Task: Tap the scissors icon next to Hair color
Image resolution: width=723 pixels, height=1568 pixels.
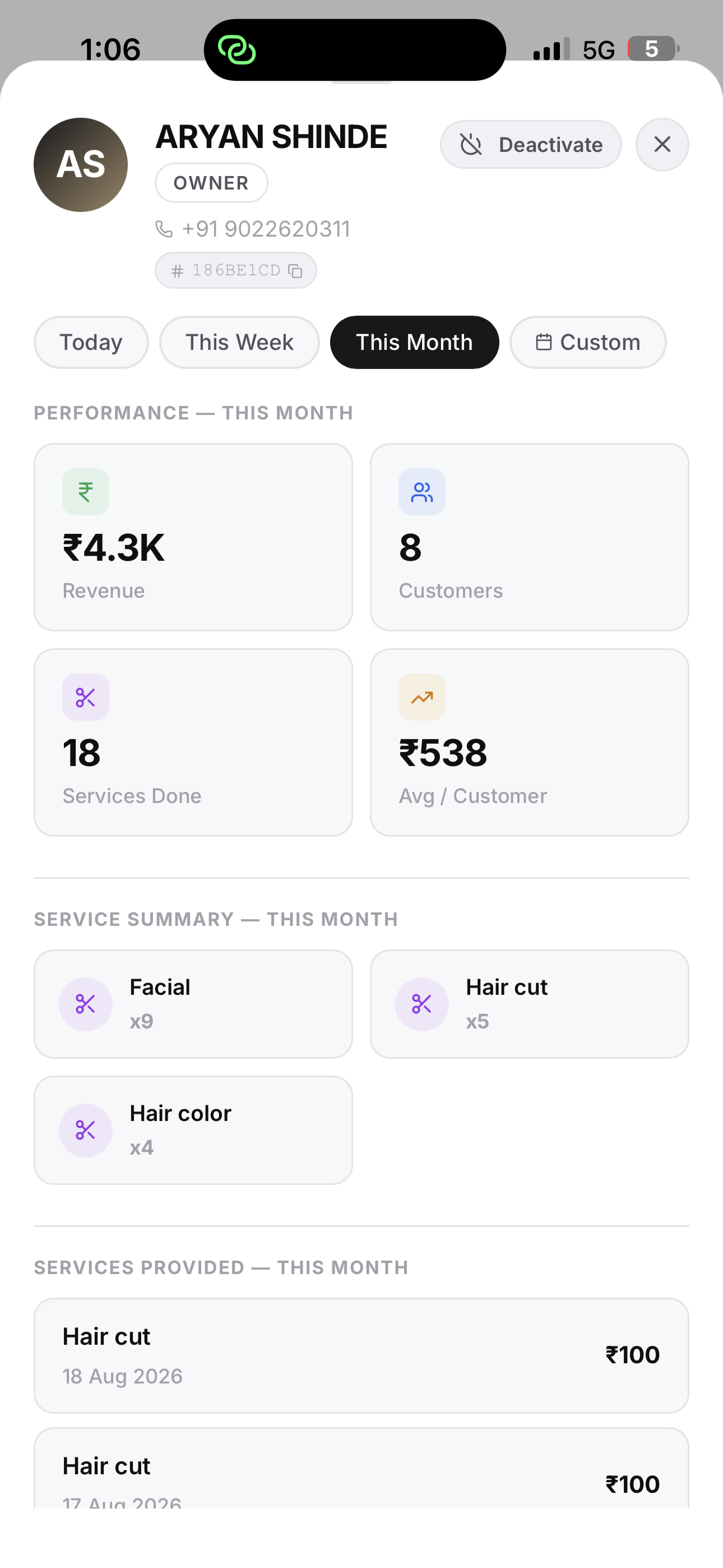Action: point(86,1131)
